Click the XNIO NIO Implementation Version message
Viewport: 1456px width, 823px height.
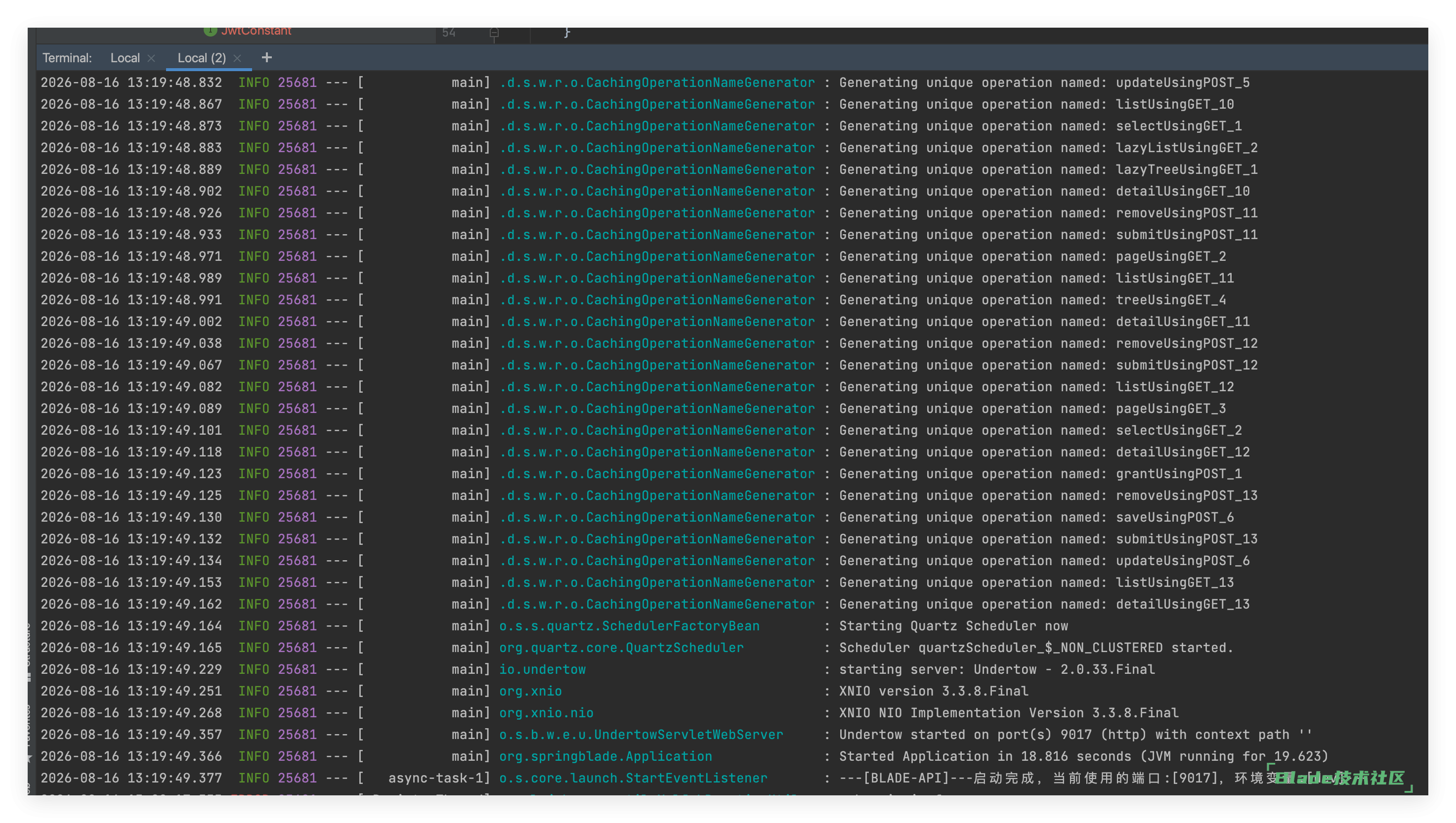click(x=1009, y=713)
